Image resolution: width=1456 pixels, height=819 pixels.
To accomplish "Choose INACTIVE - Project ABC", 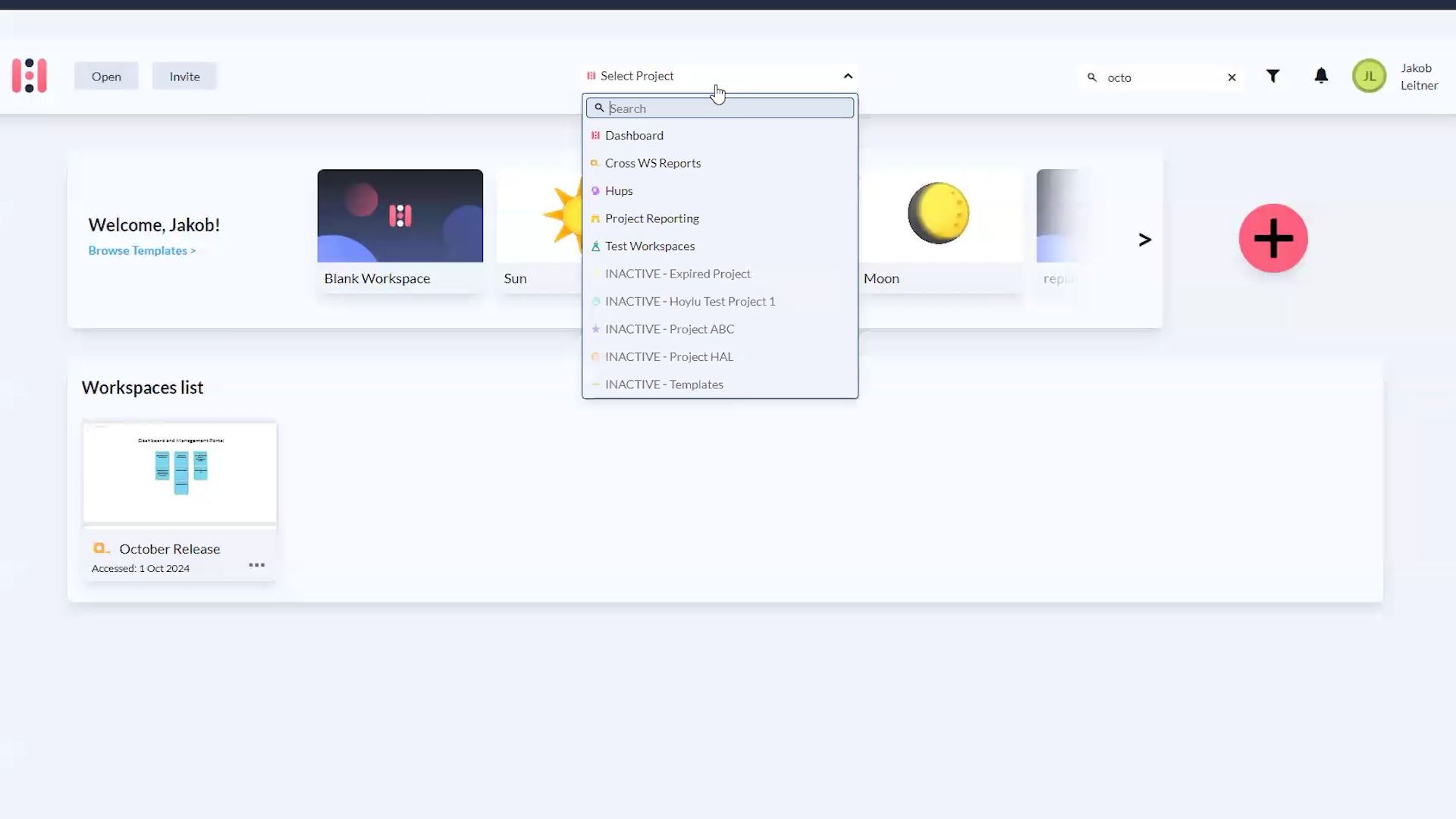I will 720,329.
